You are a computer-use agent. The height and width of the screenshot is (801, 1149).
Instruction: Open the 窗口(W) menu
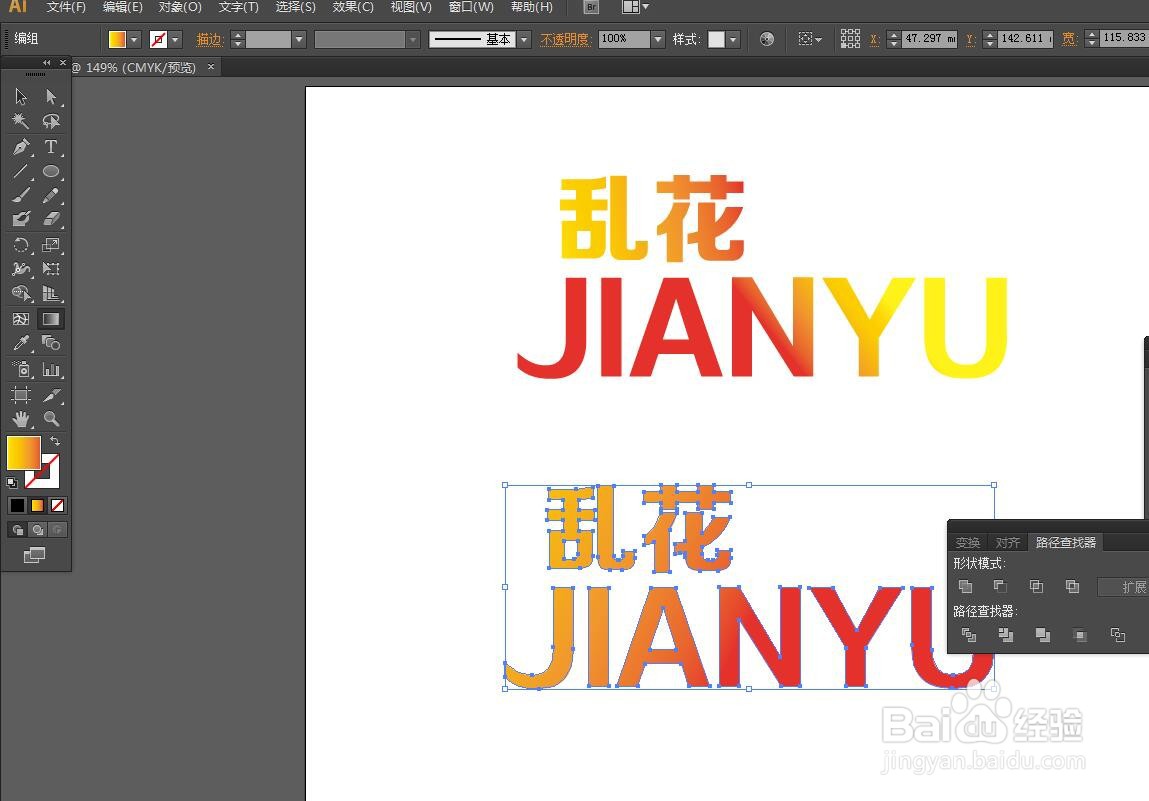(470, 7)
